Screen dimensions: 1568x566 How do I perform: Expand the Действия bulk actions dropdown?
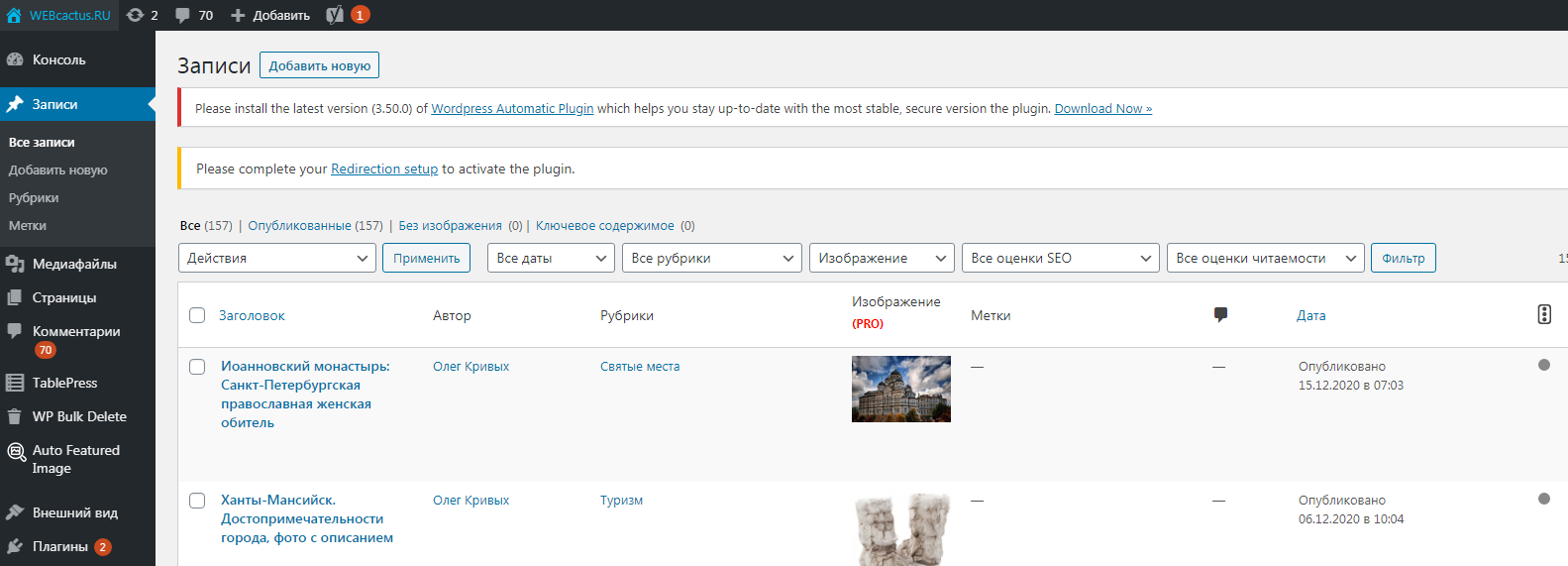point(277,258)
